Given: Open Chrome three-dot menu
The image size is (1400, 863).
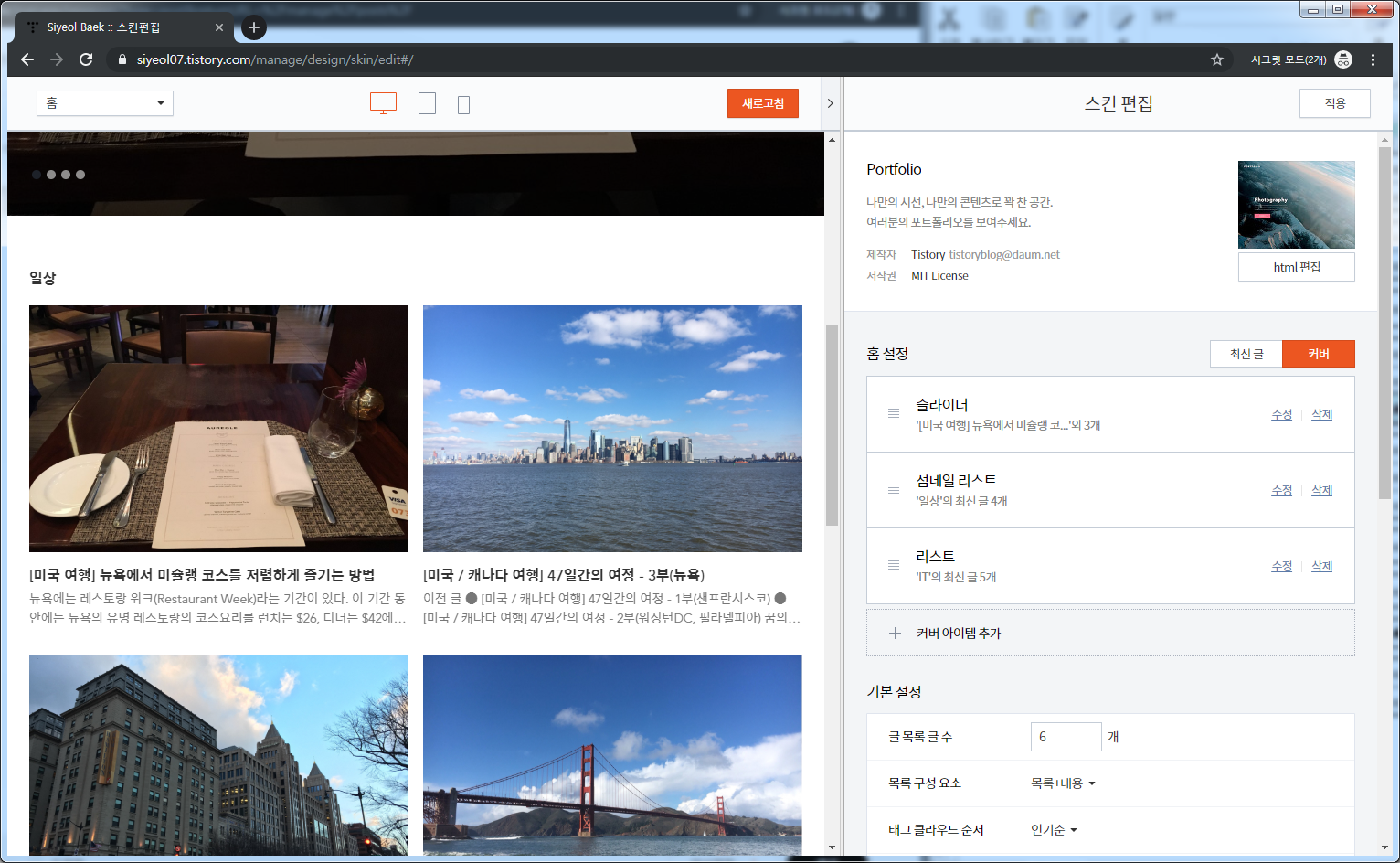Looking at the screenshot, I should coord(1373,59).
